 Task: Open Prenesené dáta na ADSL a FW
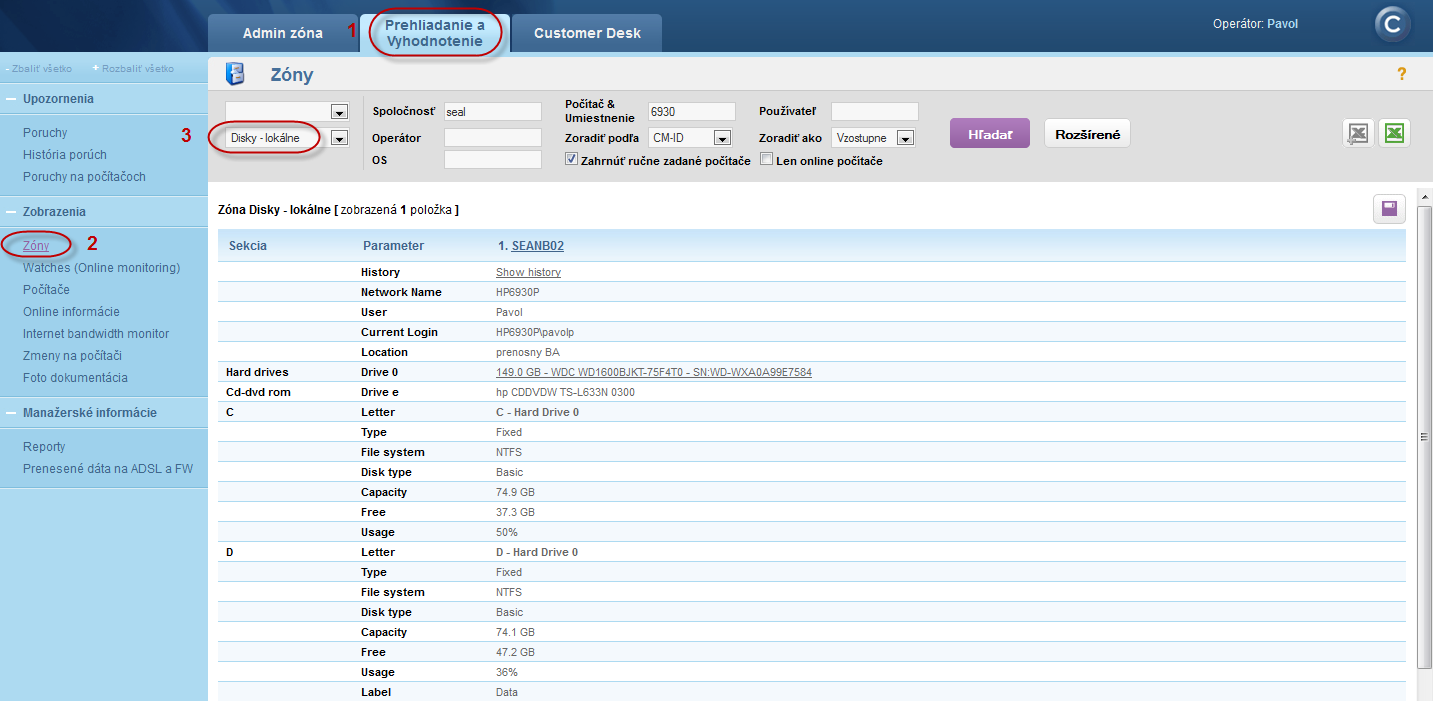pyautogui.click(x=108, y=469)
